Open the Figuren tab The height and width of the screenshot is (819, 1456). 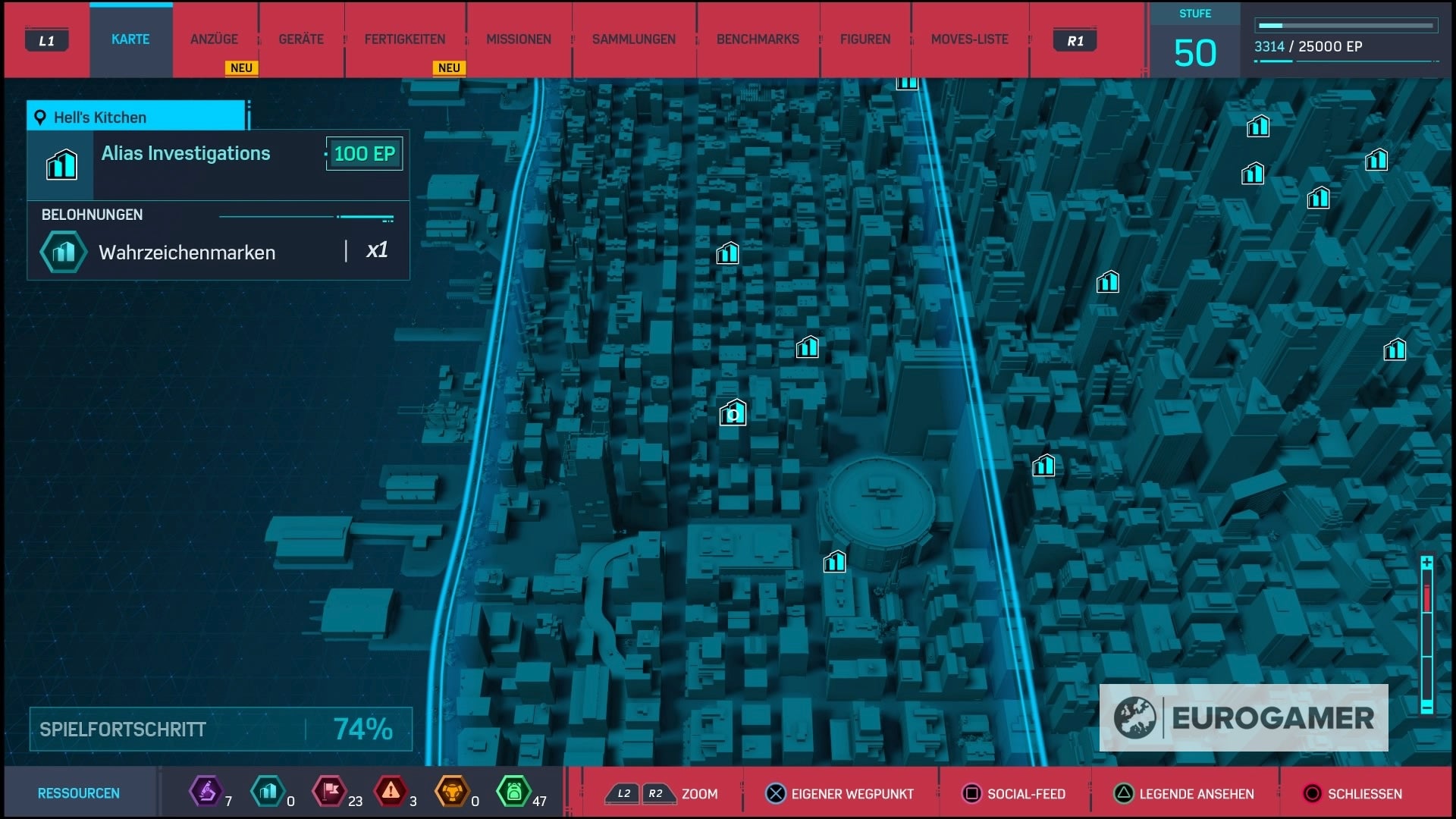click(865, 39)
